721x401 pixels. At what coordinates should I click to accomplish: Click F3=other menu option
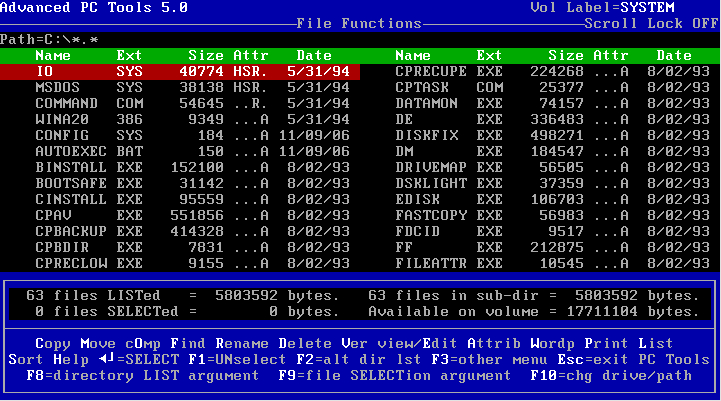[489, 359]
